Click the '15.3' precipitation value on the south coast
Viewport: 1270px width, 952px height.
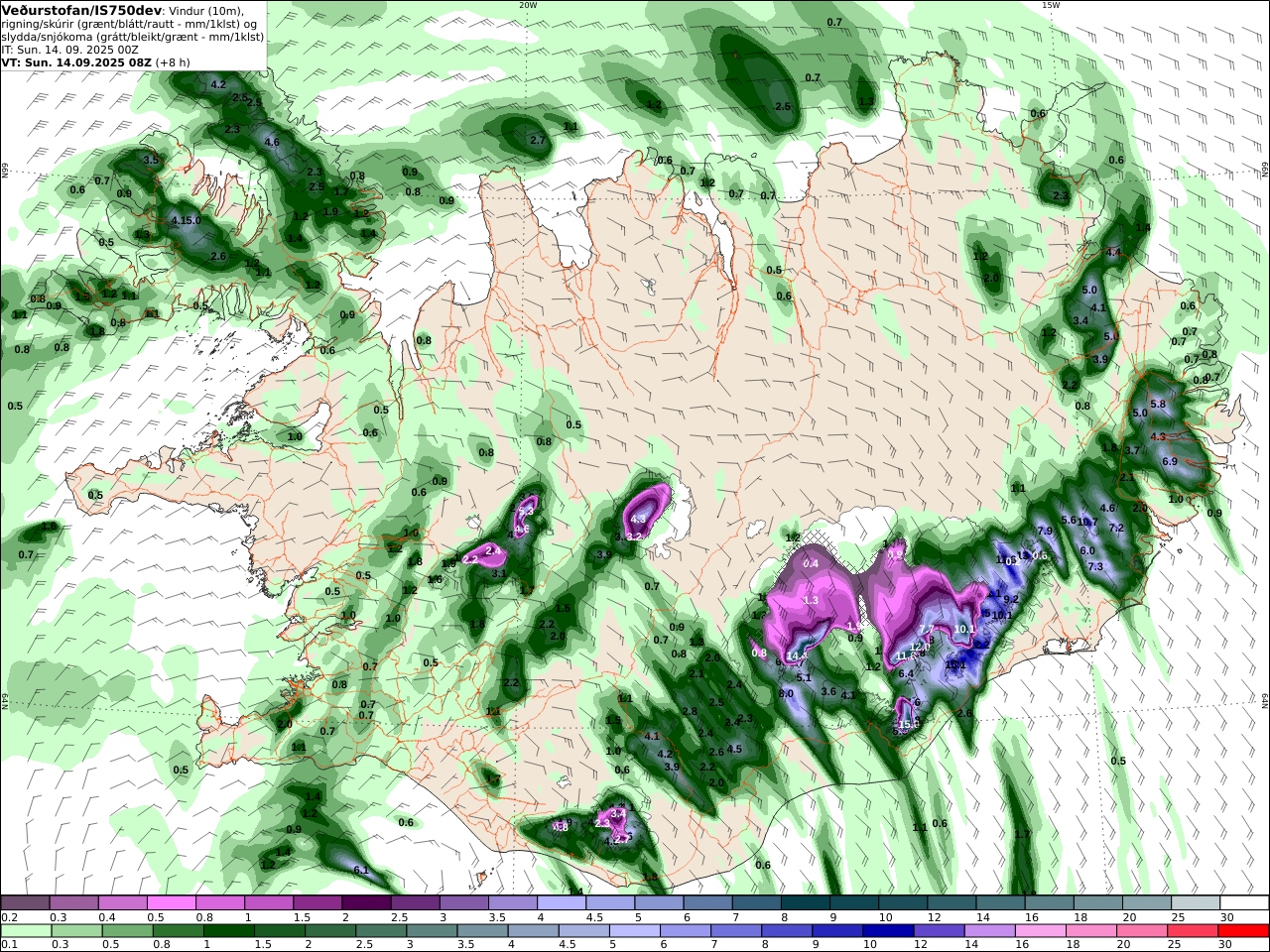click(x=907, y=725)
